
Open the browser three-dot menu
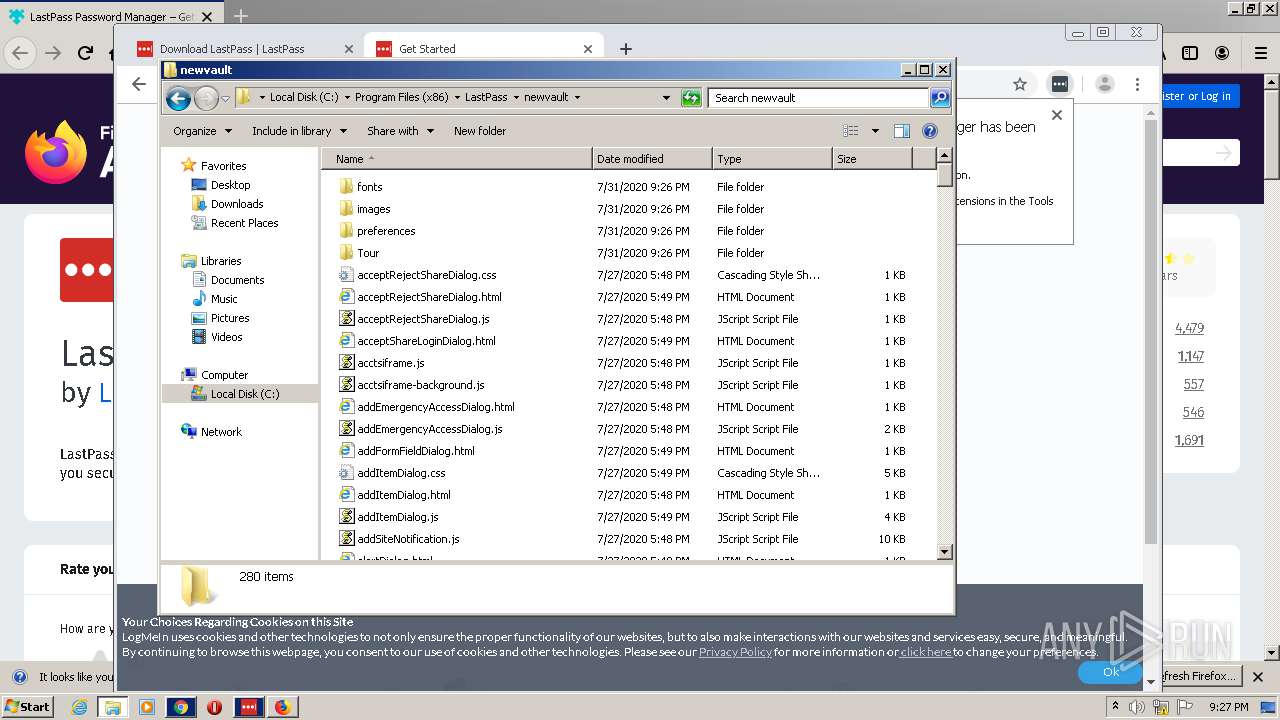coord(1137,85)
